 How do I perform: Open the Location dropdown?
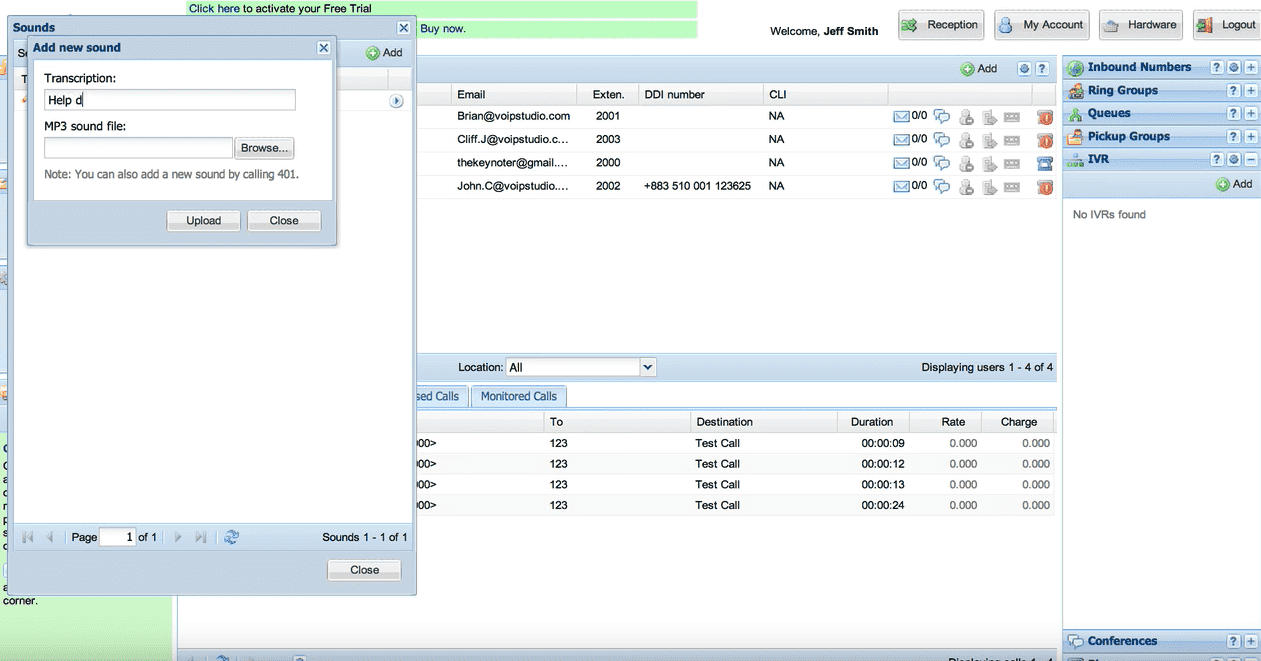click(647, 367)
